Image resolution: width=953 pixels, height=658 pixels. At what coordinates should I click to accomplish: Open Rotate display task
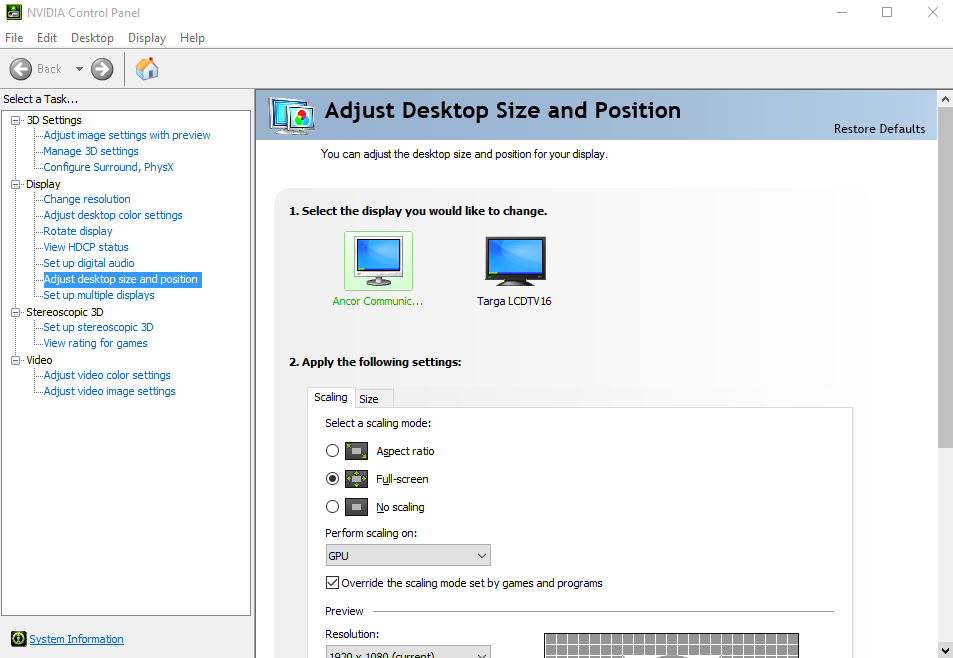[x=78, y=231]
